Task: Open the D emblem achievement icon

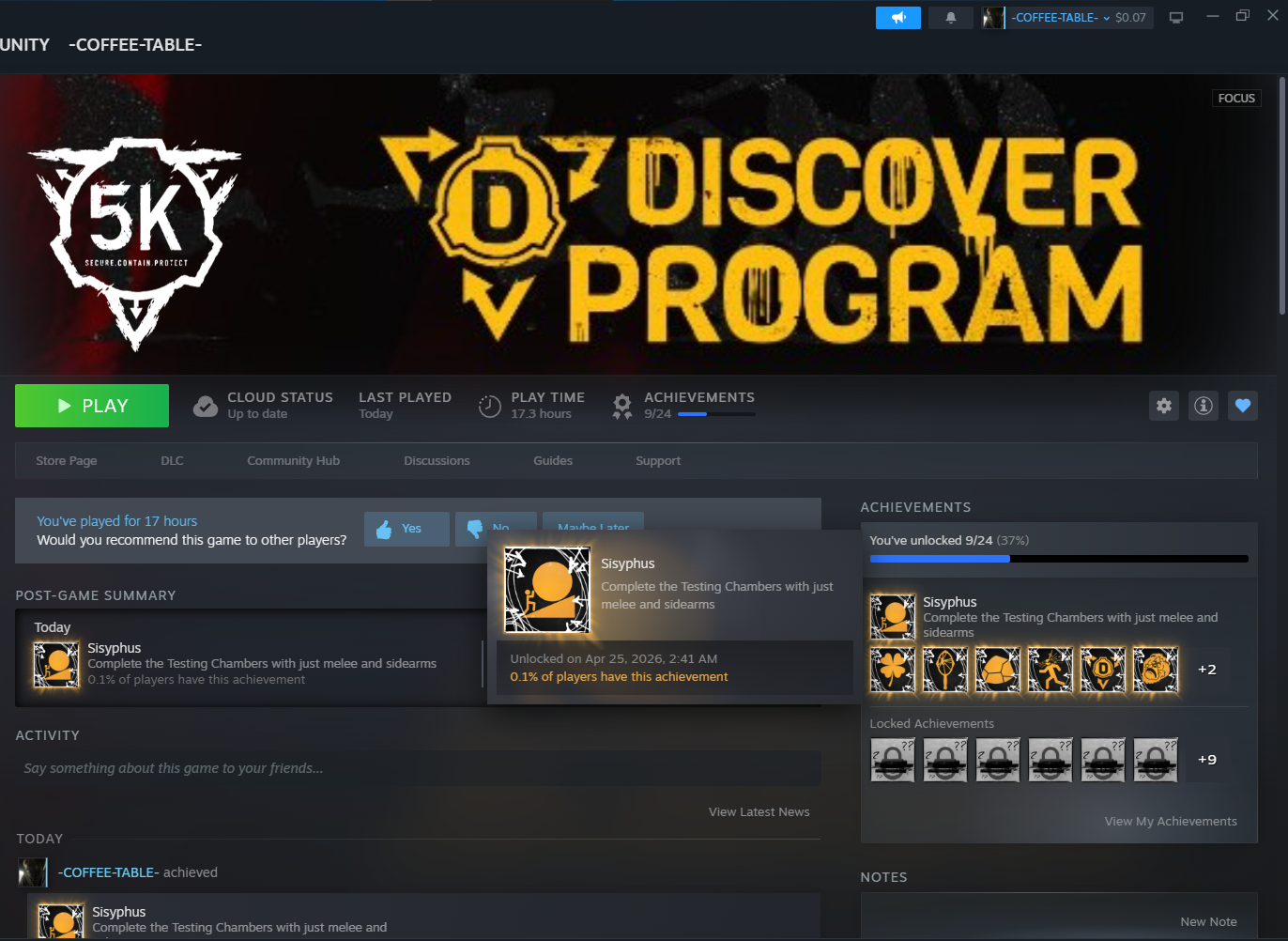Action: [x=1103, y=670]
